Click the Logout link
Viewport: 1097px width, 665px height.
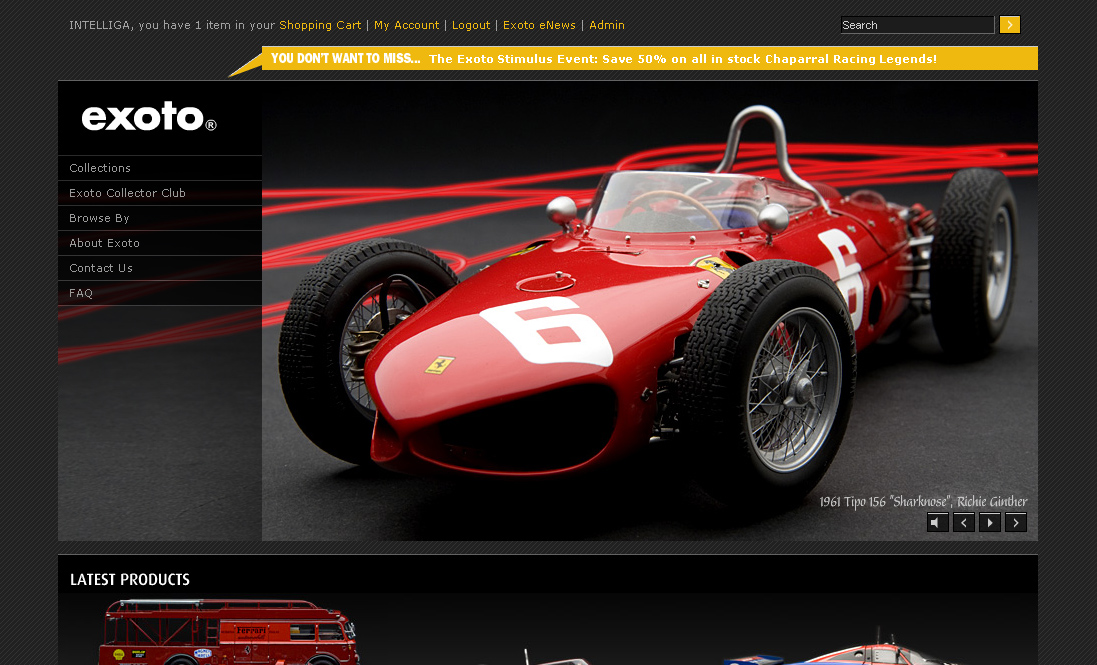pyautogui.click(x=471, y=25)
